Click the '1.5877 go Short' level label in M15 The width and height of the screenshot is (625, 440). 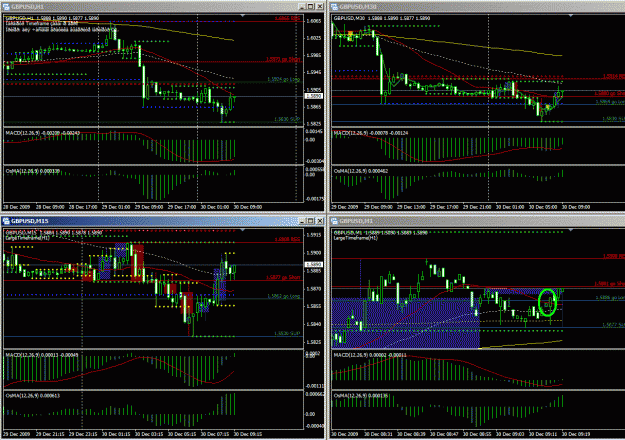(283, 277)
